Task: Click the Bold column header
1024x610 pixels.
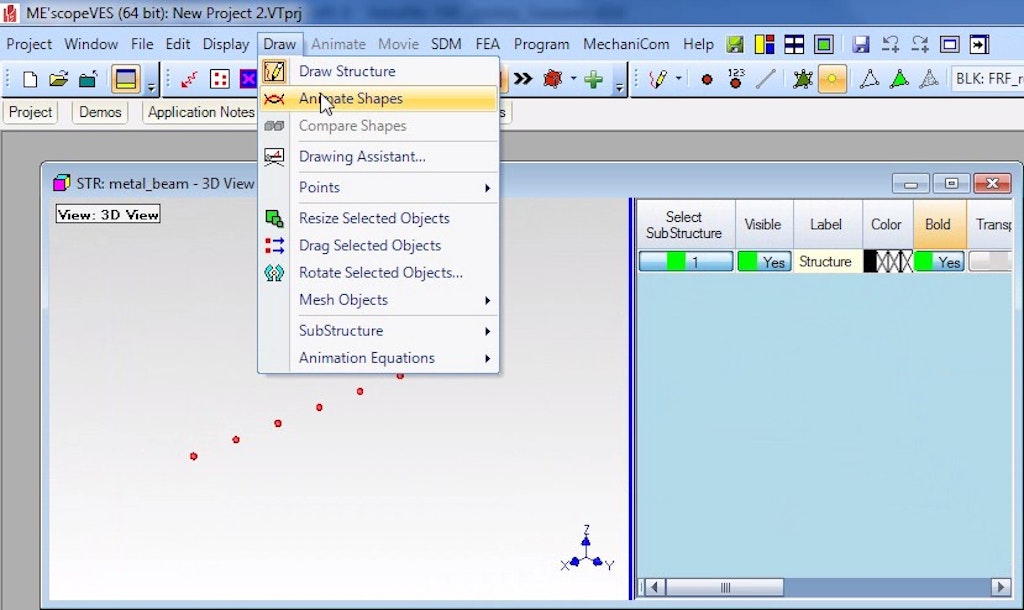Action: 938,225
